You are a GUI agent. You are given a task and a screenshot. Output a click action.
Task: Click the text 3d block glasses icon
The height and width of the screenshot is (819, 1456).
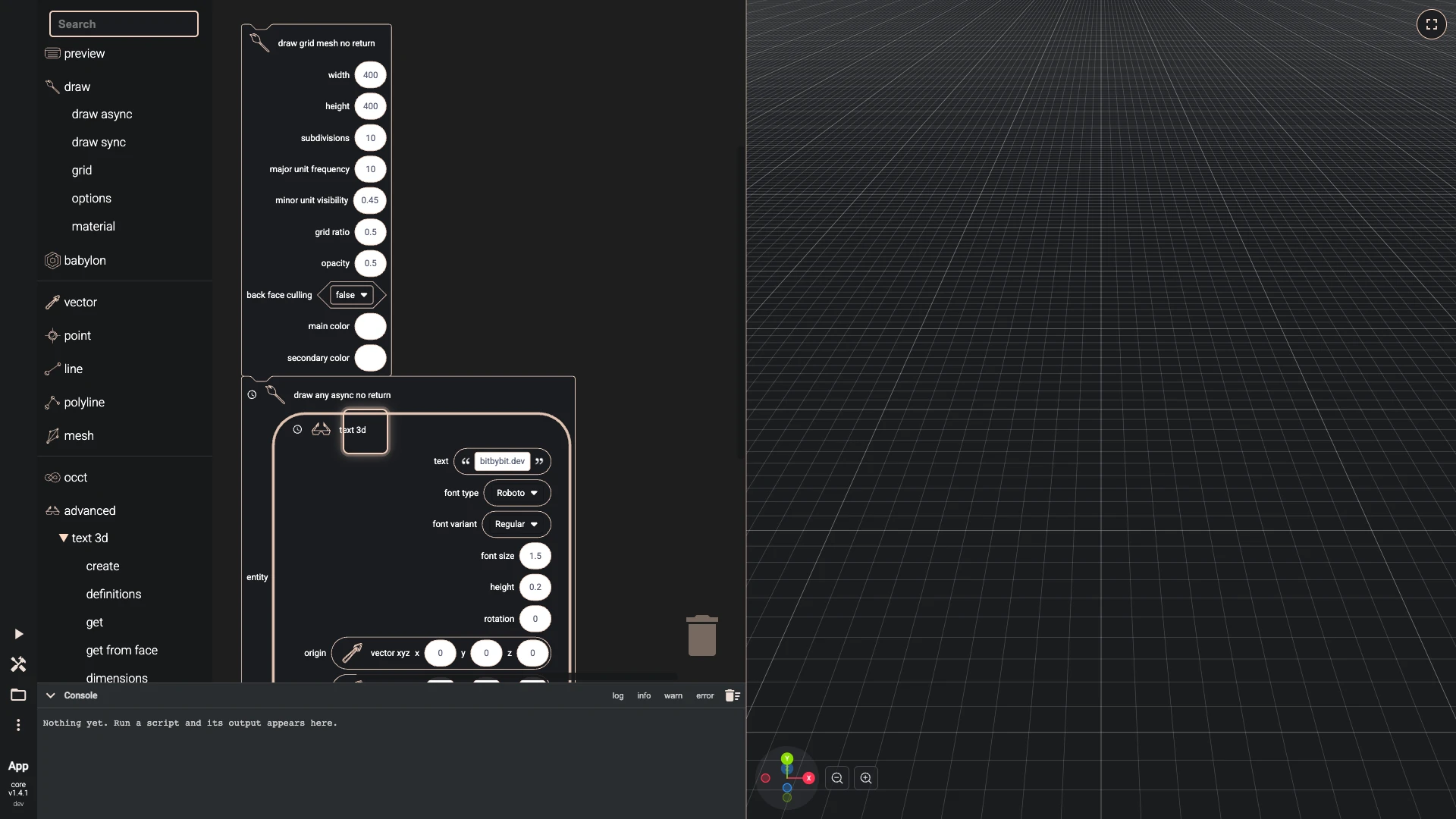coord(321,429)
